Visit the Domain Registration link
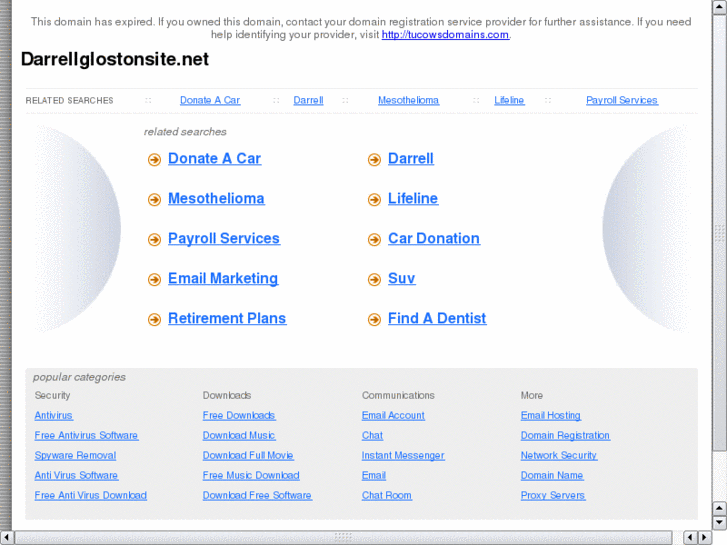Viewport: 727px width, 545px height. click(x=565, y=436)
